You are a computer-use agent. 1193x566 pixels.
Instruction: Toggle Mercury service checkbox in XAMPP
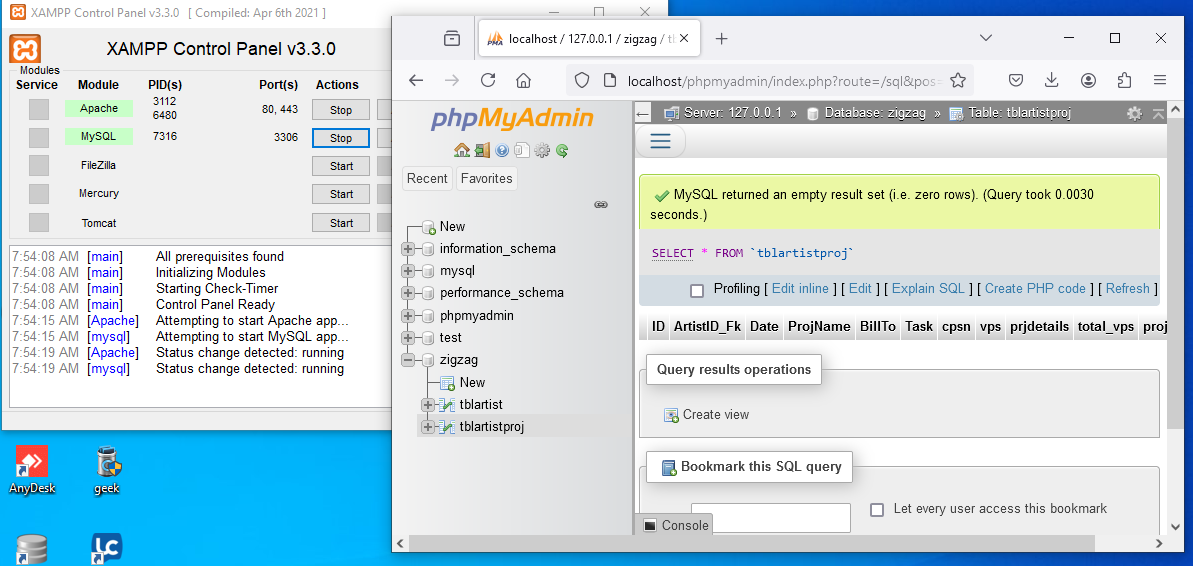39,194
